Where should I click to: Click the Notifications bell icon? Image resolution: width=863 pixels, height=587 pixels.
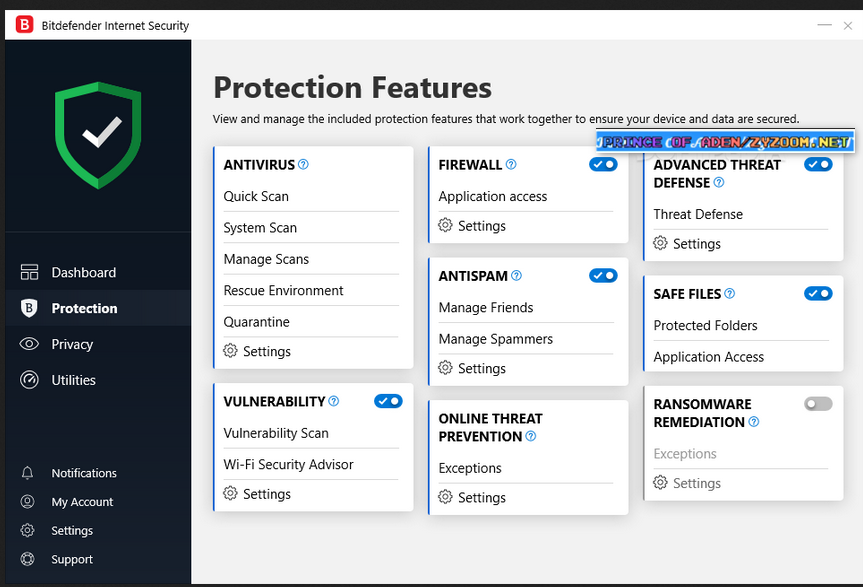[x=28, y=473]
